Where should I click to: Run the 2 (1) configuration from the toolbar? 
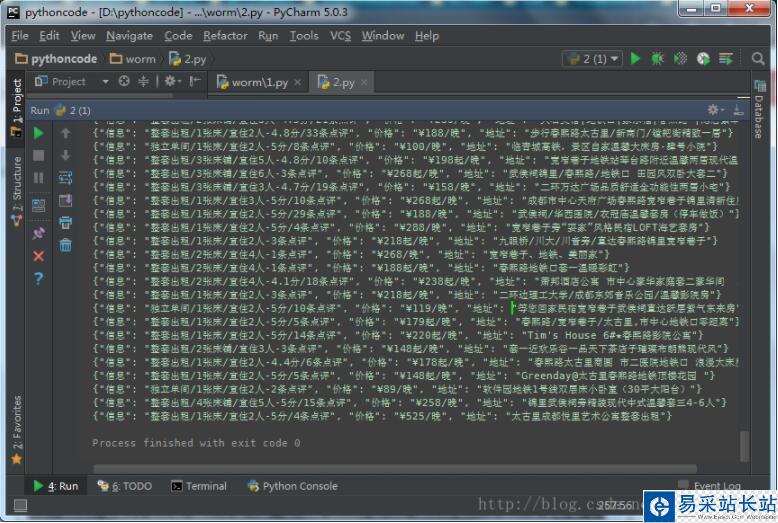click(635, 59)
